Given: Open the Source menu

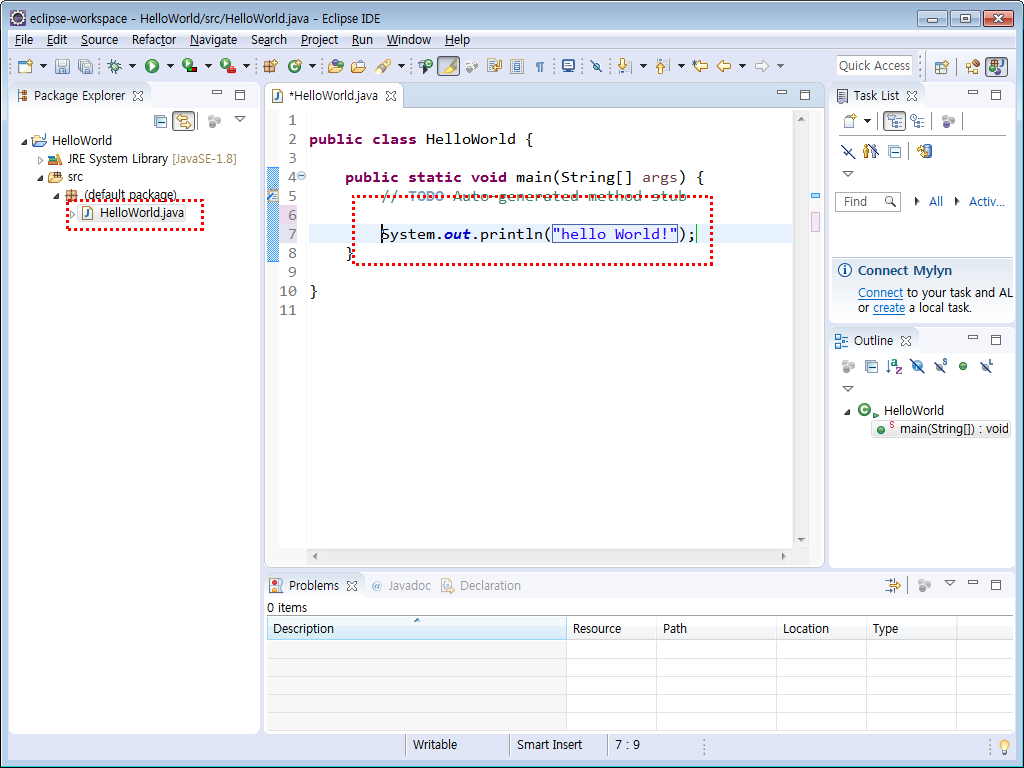Looking at the screenshot, I should (99, 40).
